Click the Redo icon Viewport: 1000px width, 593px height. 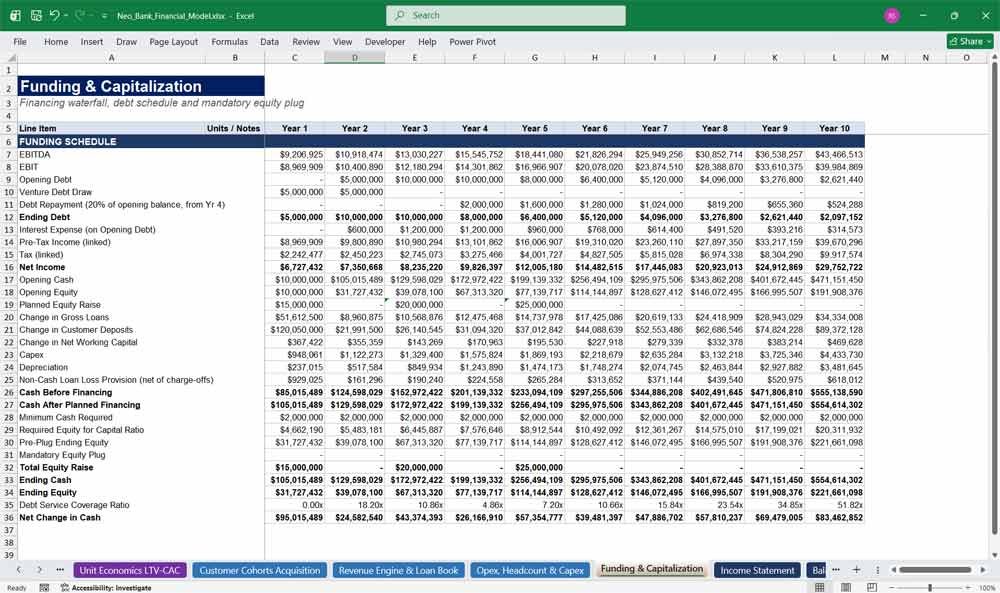(80, 15)
